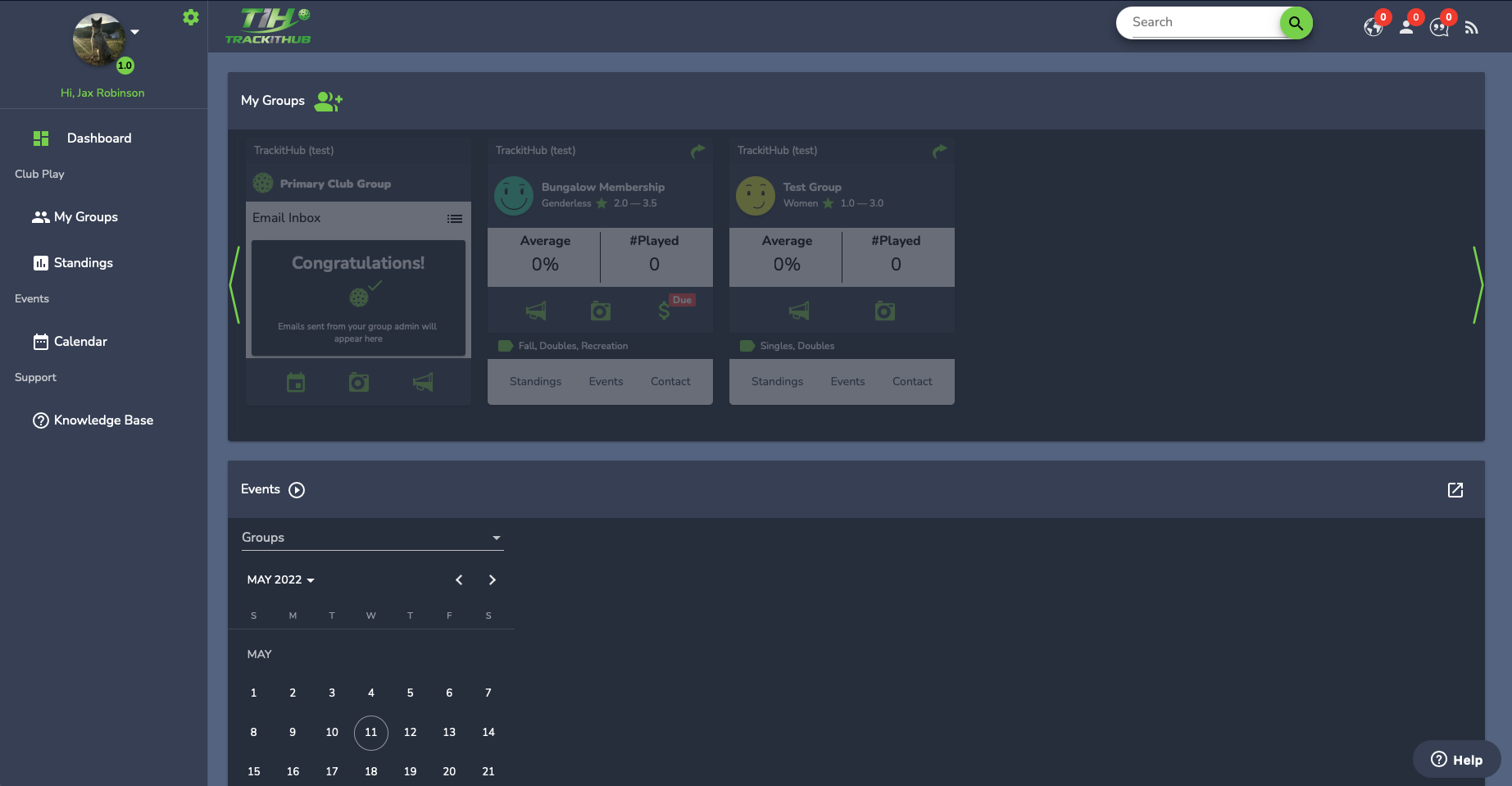Click the green search magnifier button
Image resolution: width=1512 pixels, height=786 pixels.
tap(1296, 23)
